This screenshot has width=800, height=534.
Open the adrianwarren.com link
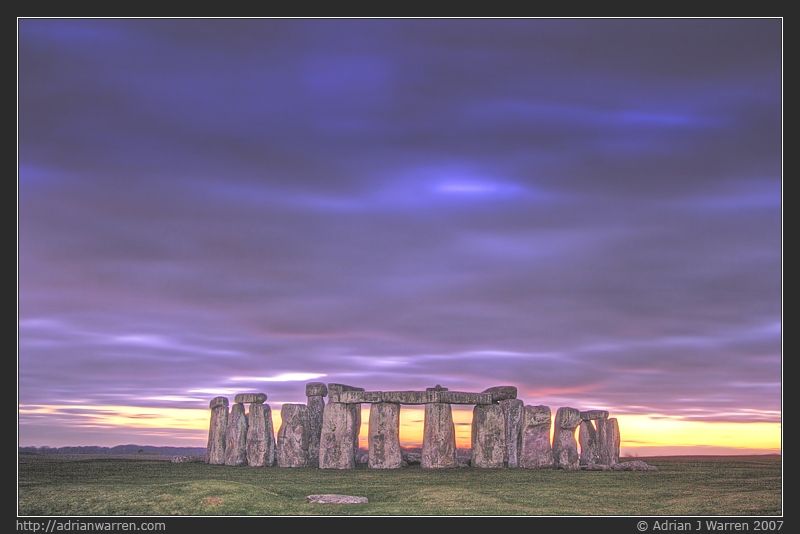point(90,525)
